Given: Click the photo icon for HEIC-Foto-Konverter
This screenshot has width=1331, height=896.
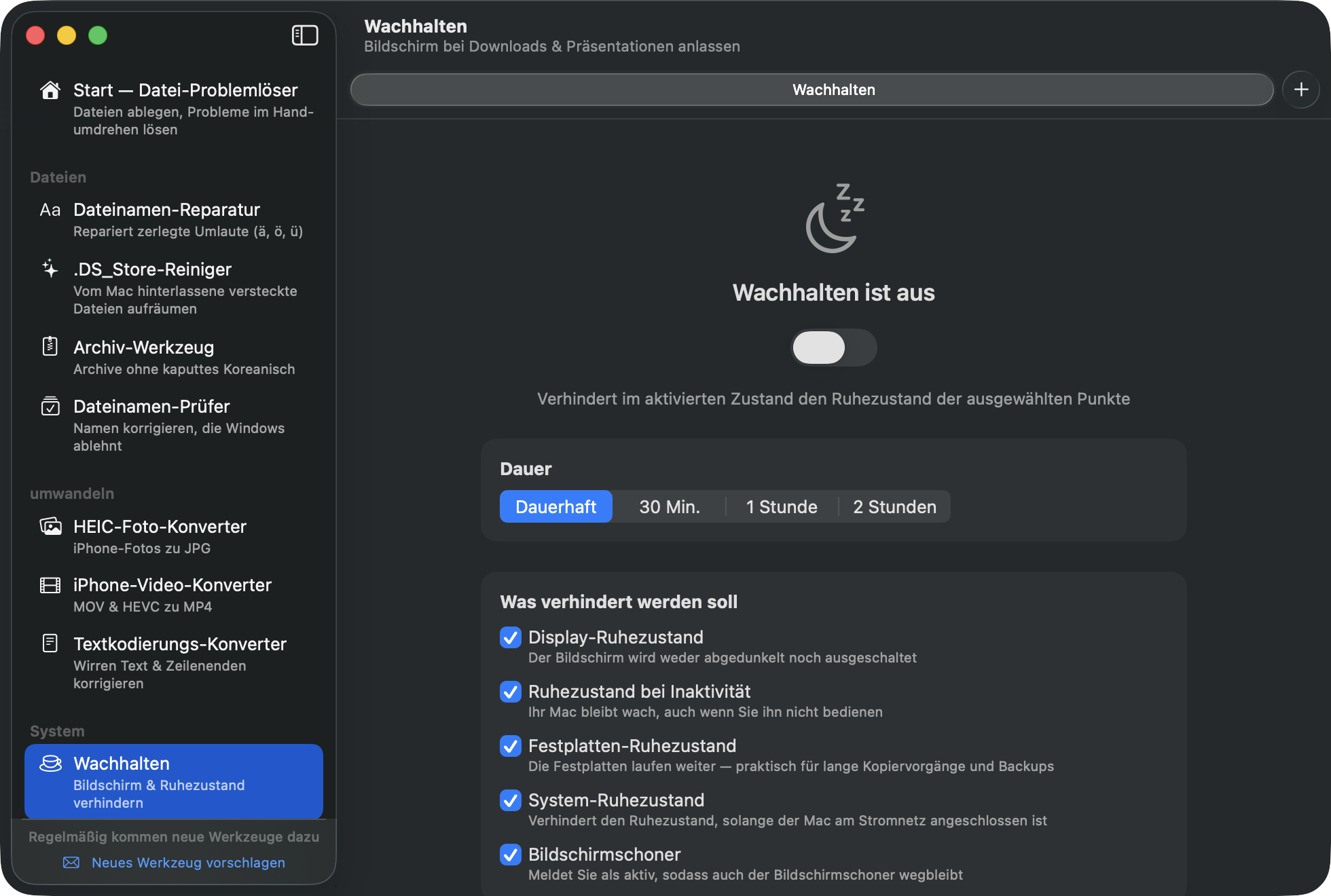Looking at the screenshot, I should [50, 526].
